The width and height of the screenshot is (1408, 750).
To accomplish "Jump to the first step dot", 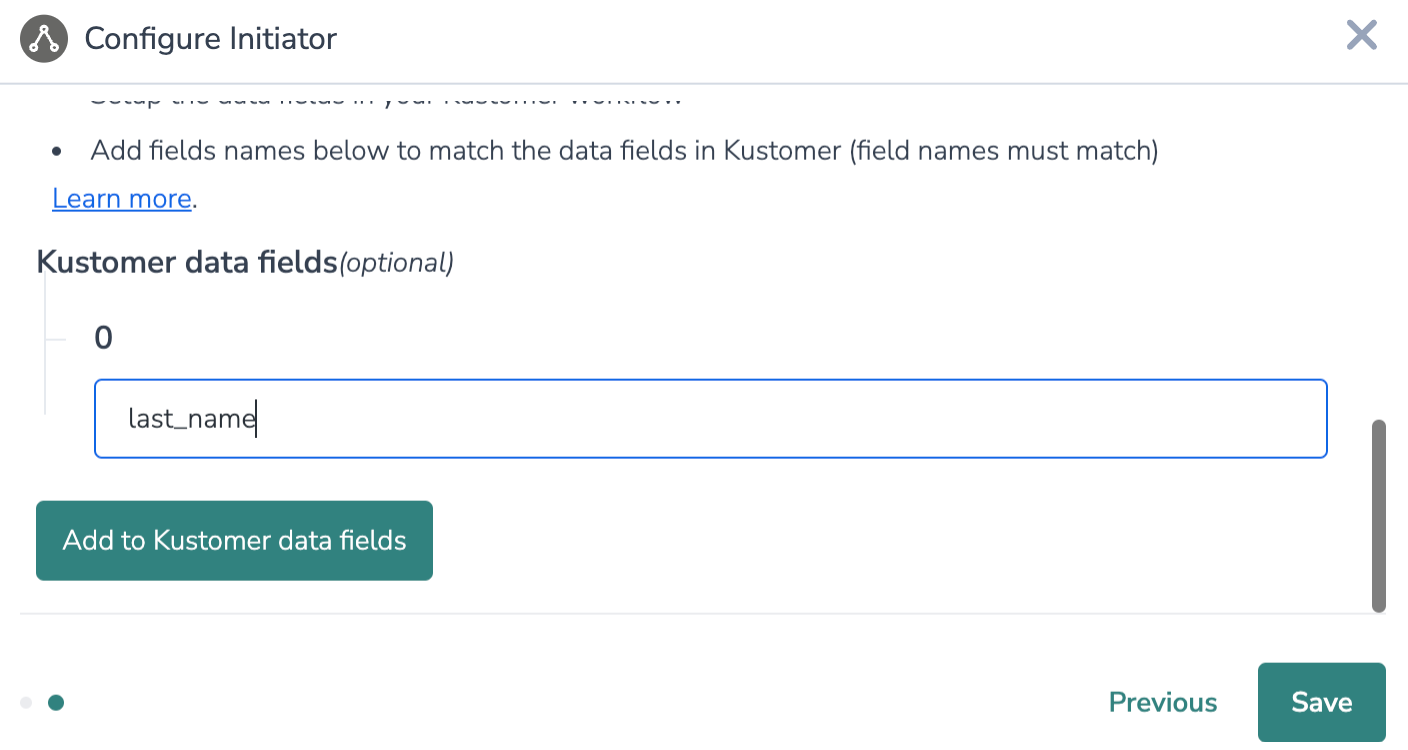I will [26, 703].
